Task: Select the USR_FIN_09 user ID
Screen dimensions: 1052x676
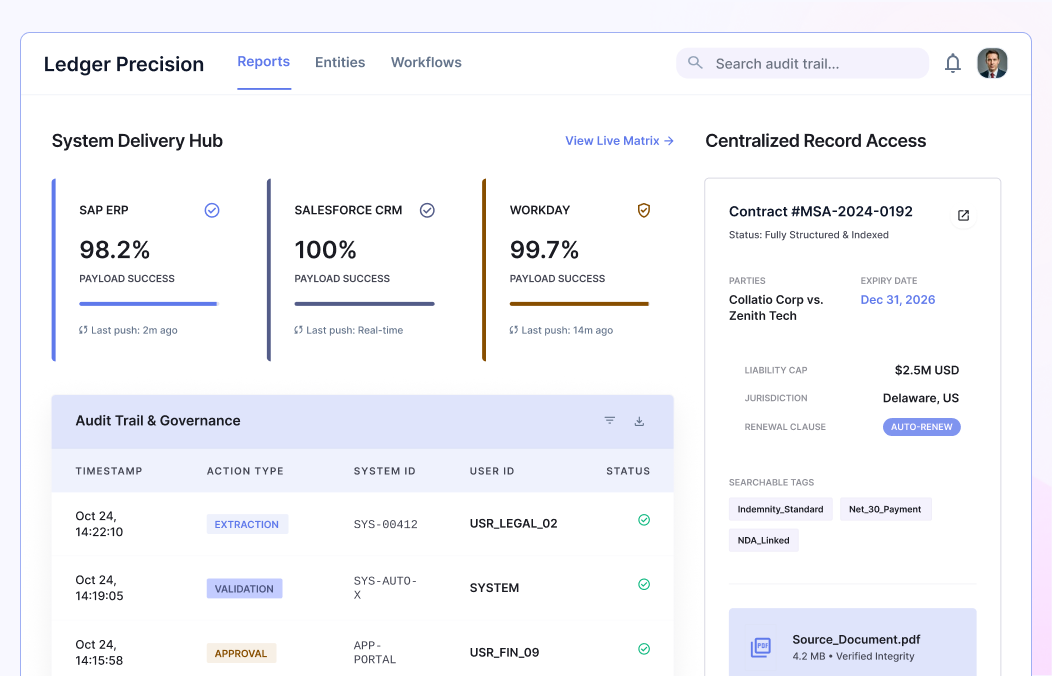Action: 505,653
